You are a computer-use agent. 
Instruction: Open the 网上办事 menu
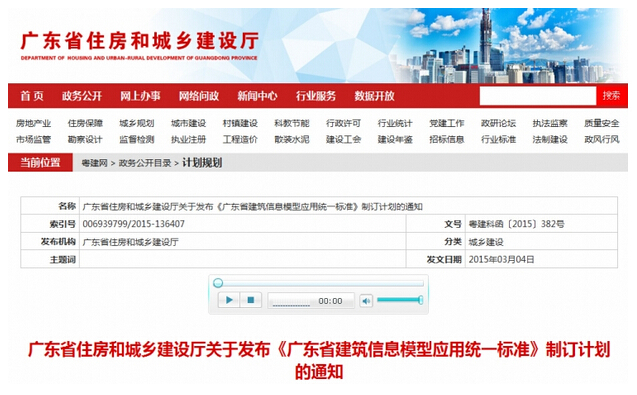(140, 96)
